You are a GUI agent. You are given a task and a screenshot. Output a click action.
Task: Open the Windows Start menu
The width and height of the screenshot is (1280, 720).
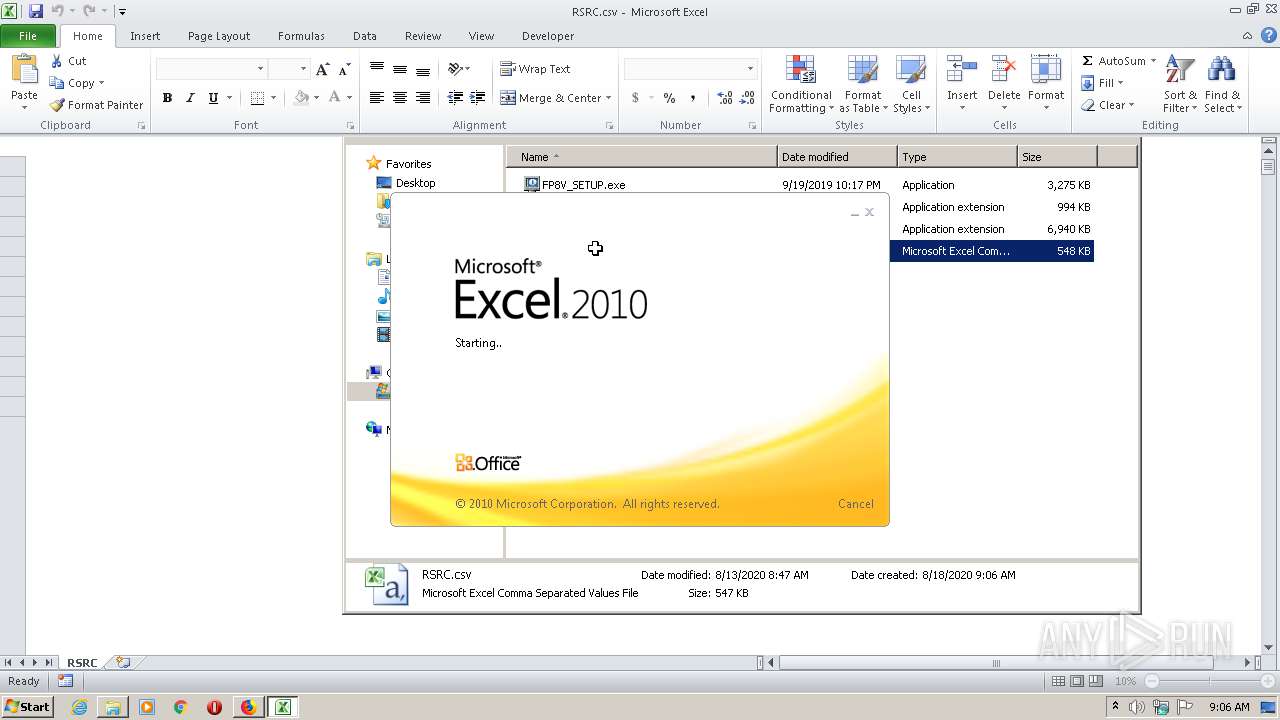pyautogui.click(x=28, y=707)
